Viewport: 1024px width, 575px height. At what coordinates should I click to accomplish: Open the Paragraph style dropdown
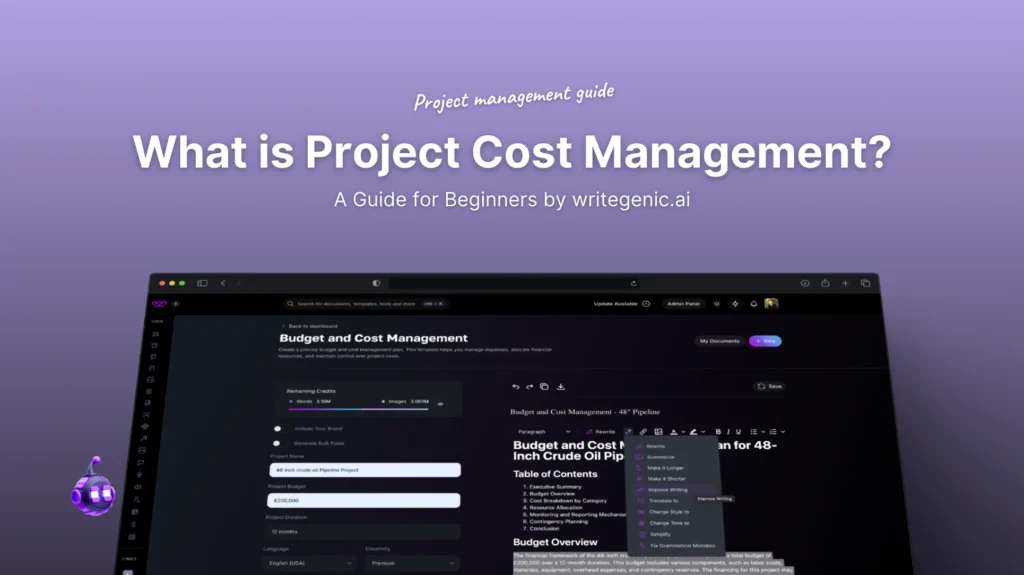[x=543, y=432]
